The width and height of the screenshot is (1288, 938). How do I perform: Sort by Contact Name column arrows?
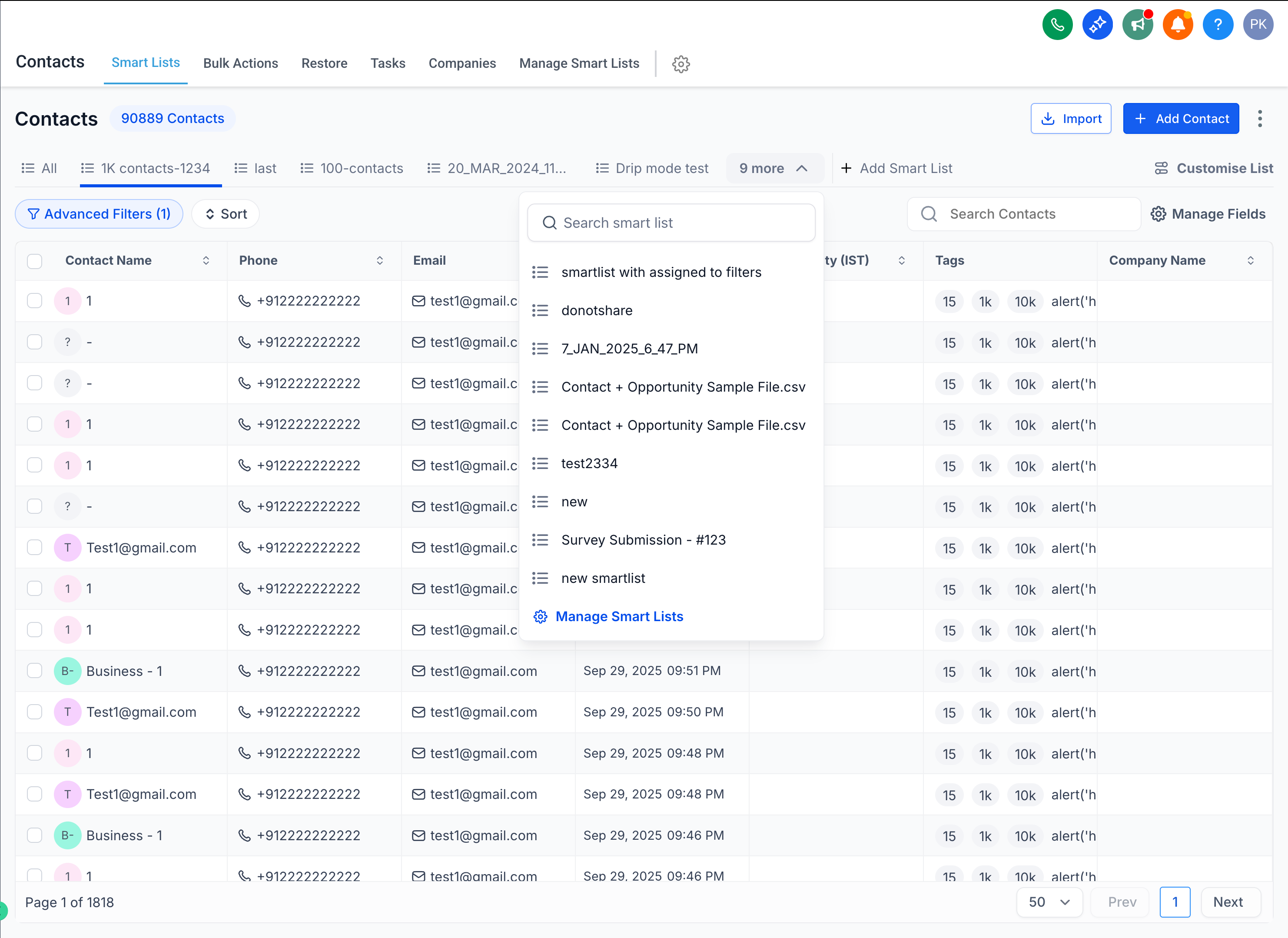tap(206, 260)
